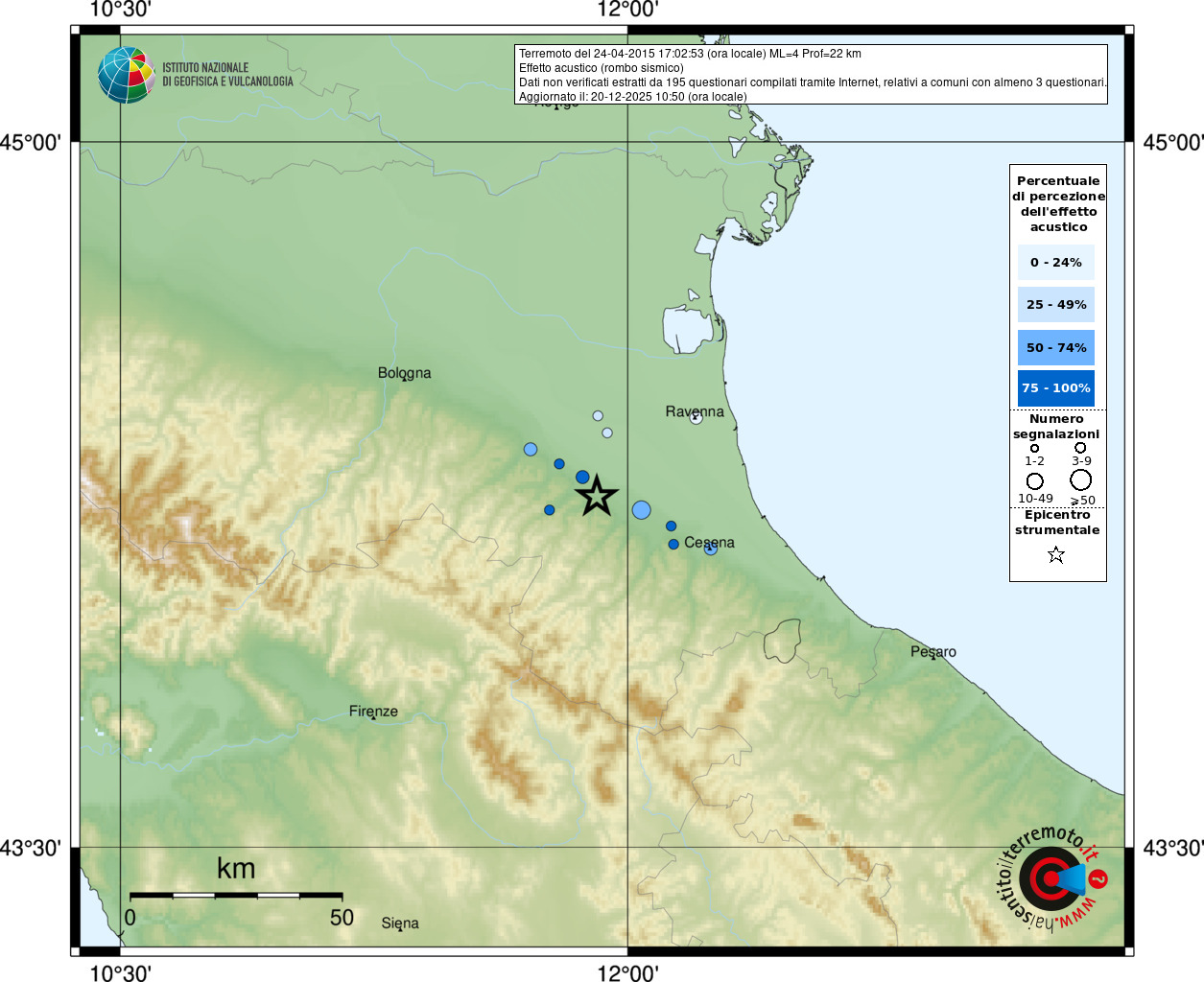Click the 12°00' longitude label along the top
The width and height of the screenshot is (1204, 982).
click(x=627, y=10)
